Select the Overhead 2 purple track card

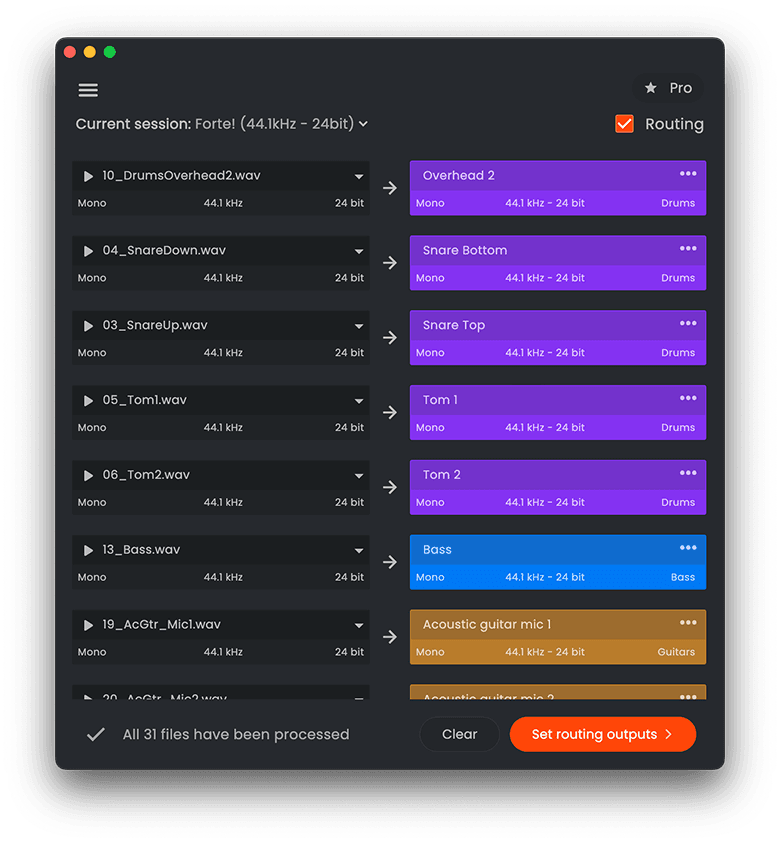click(x=557, y=188)
